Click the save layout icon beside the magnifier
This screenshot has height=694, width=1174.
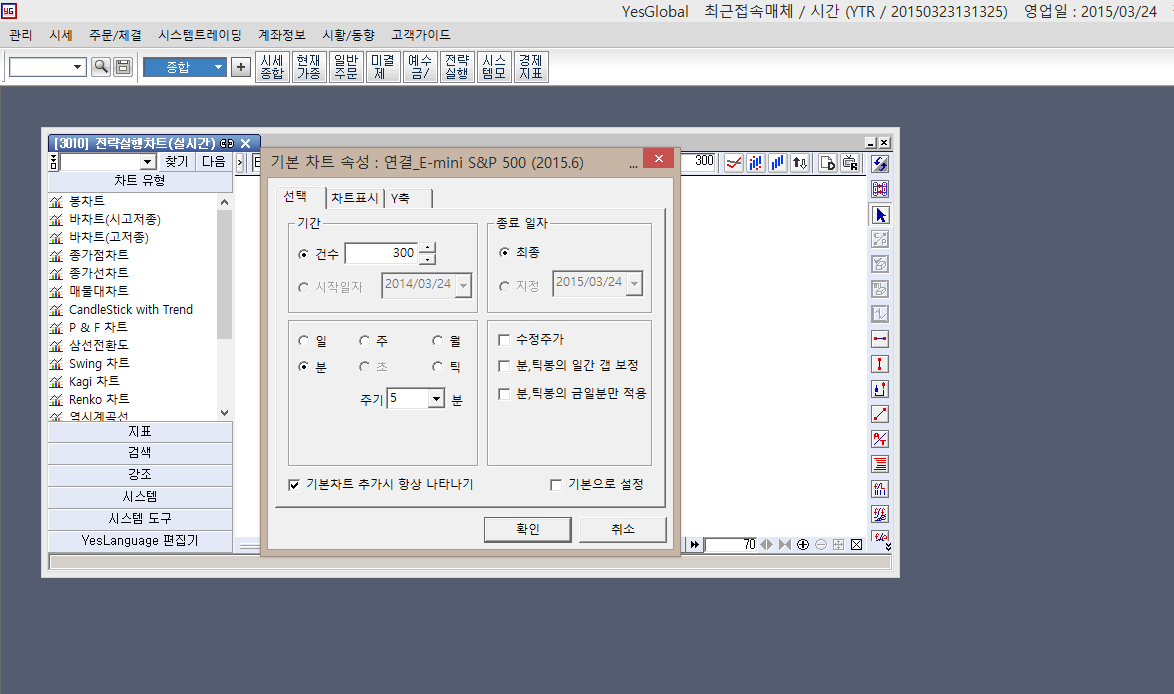[x=123, y=67]
